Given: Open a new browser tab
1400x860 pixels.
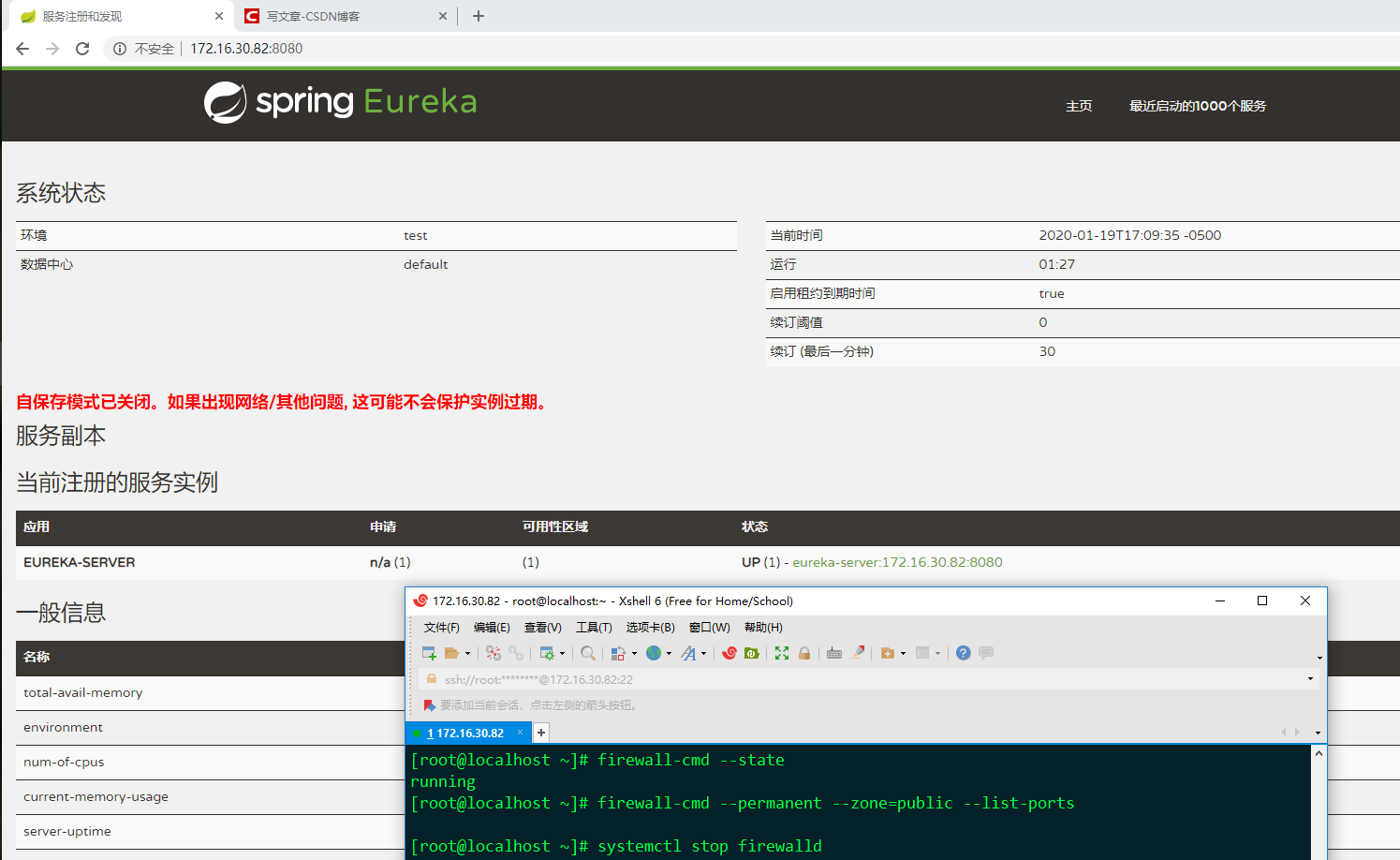Looking at the screenshot, I should point(479,16).
